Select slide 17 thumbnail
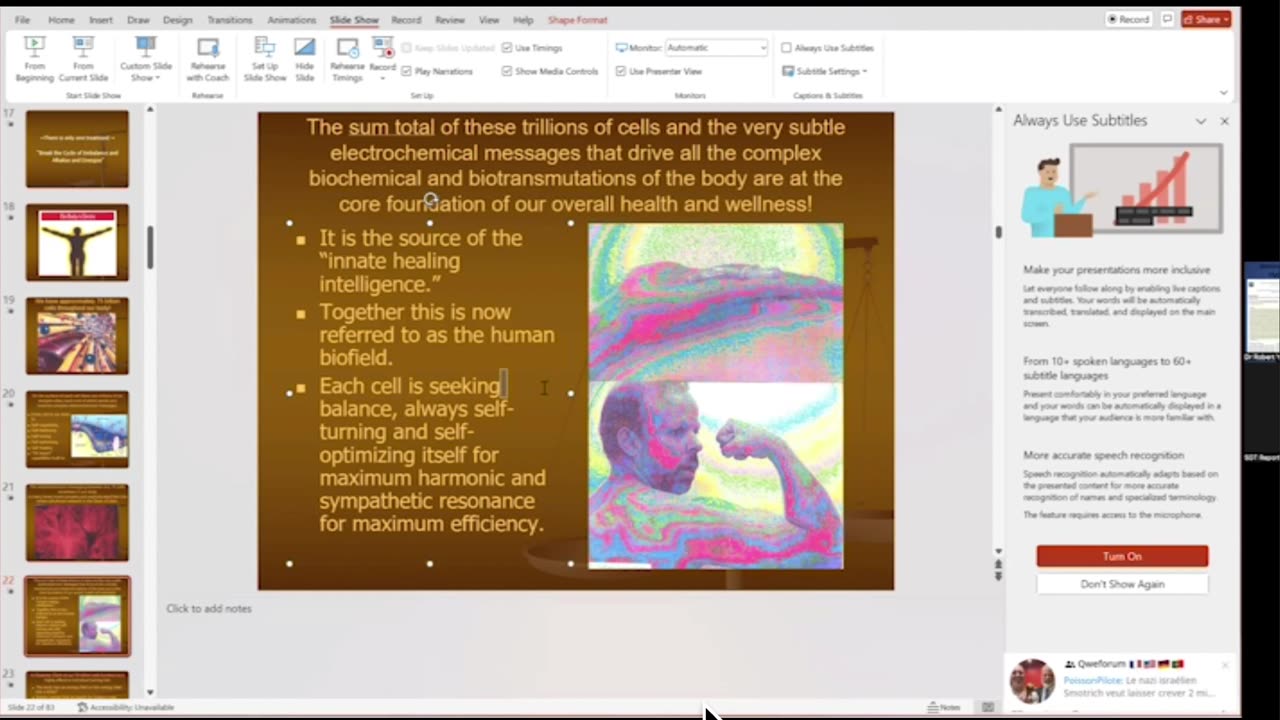Screen dimensions: 1280x720 pos(77,149)
